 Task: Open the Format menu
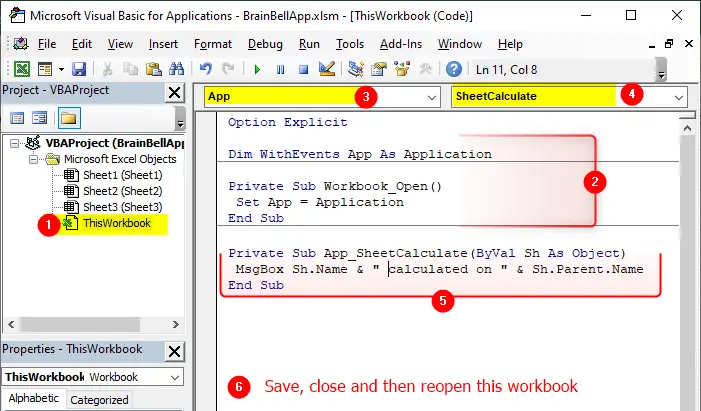[x=213, y=44]
